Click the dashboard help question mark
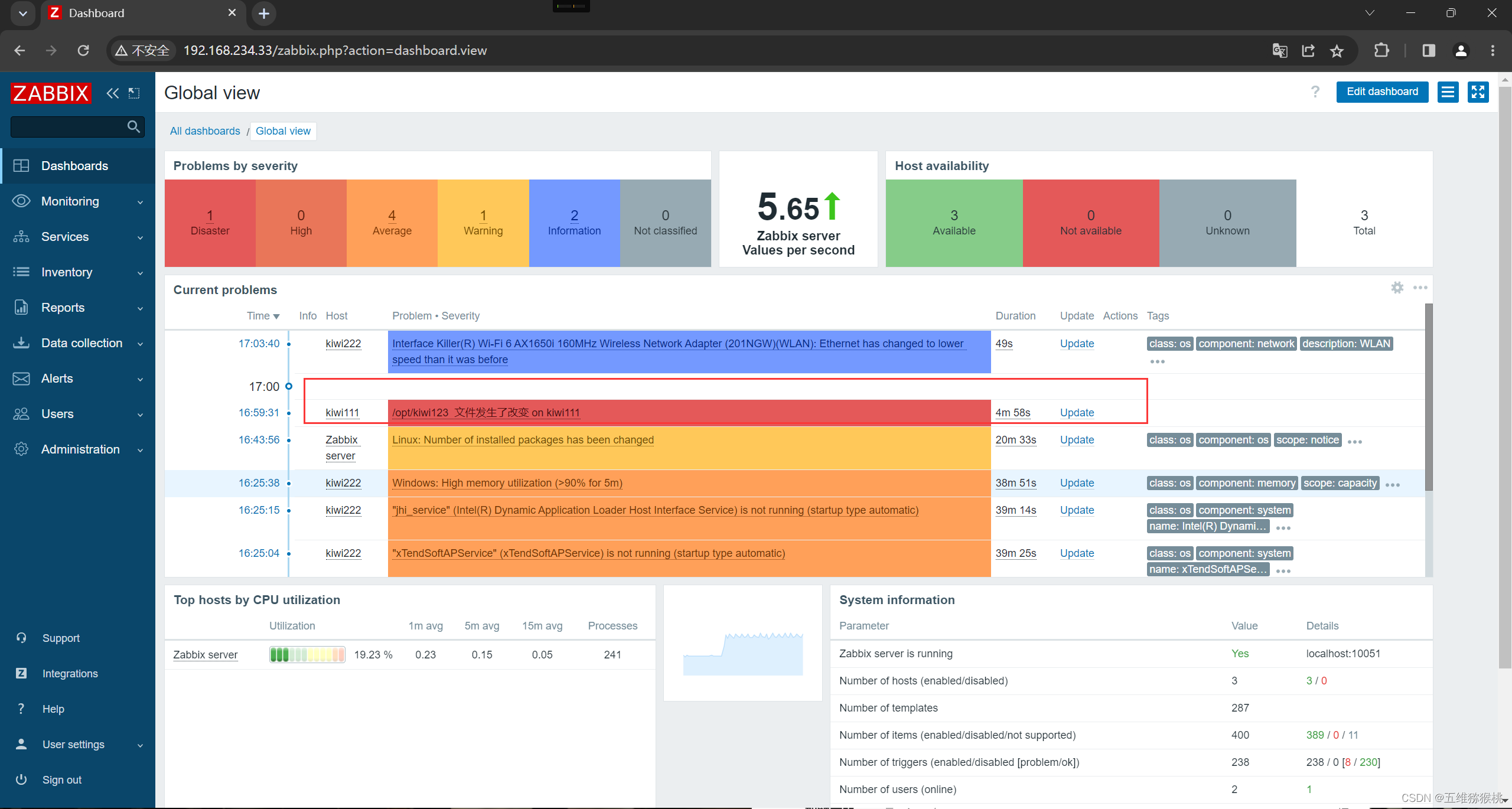The image size is (1512, 809). (x=1315, y=92)
